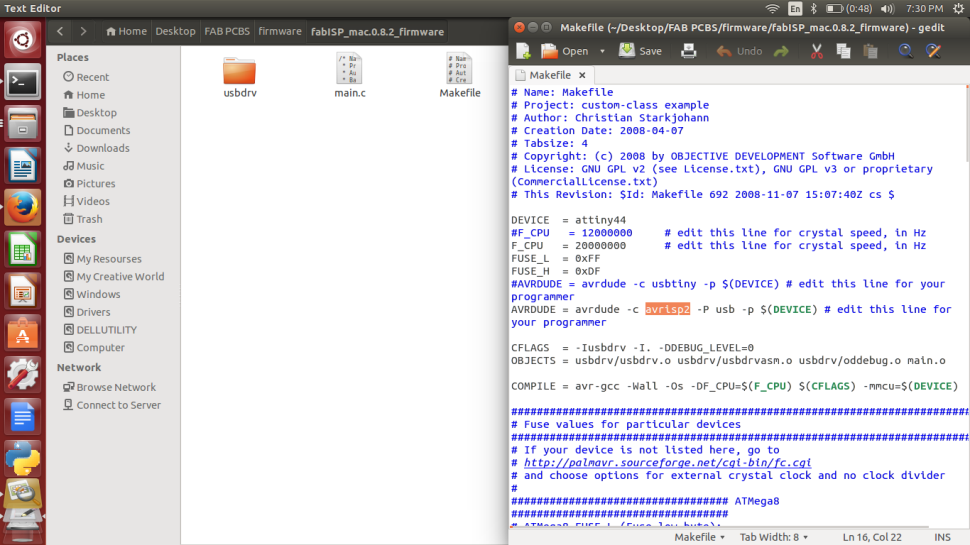
Task: Close the Makefile tab
Action: point(582,75)
